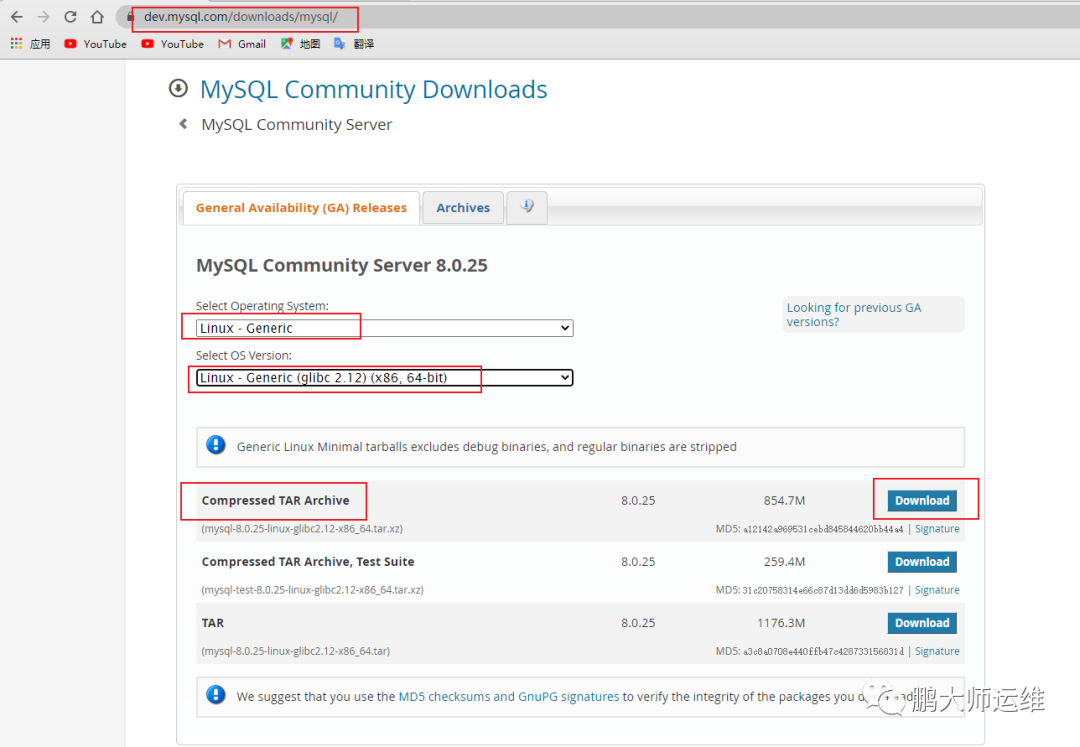Click filename mysql-8.0.25-linux-glibc2.12-x86_64.tar
The image size is (1080, 747).
(295, 651)
